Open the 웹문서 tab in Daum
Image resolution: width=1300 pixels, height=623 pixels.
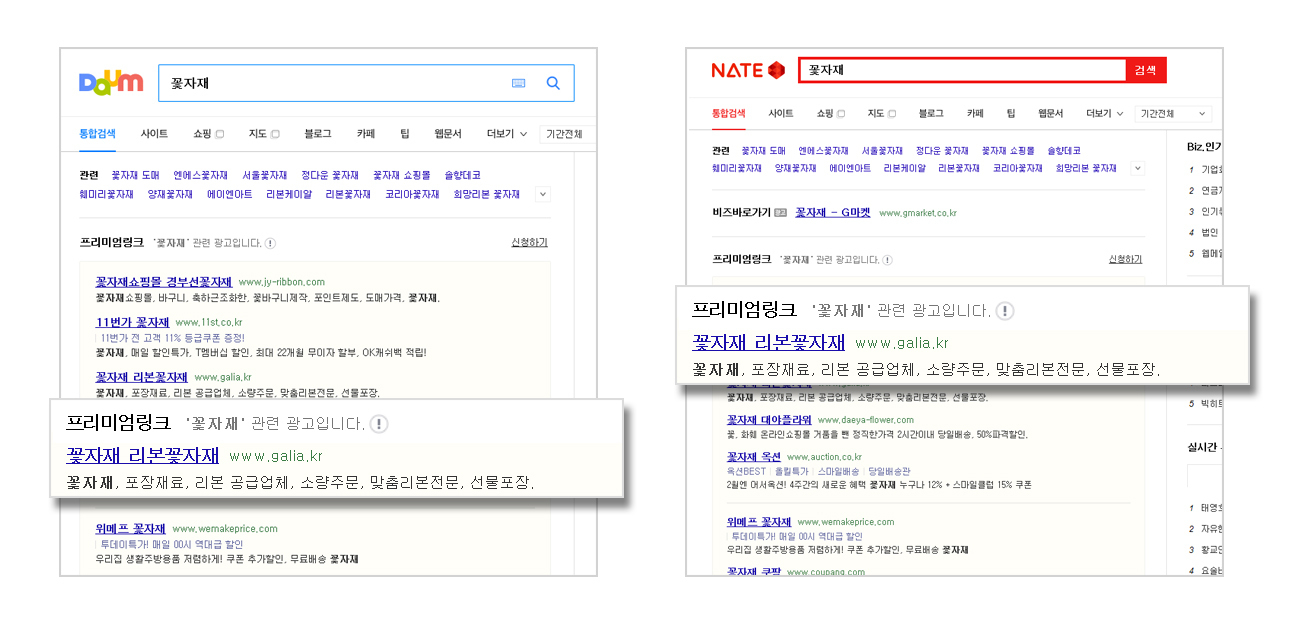click(x=448, y=134)
